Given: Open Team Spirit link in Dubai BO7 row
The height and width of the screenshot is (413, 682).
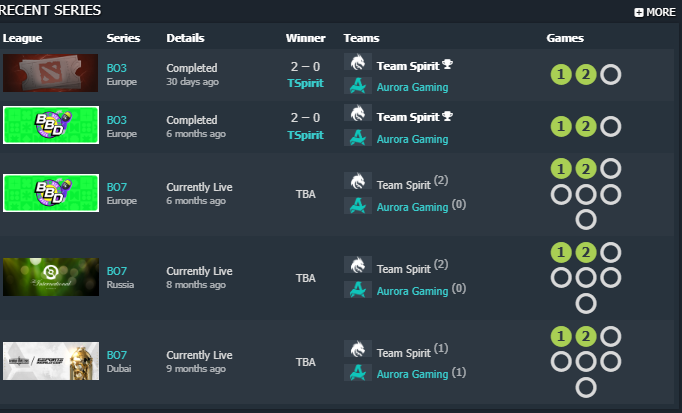Looking at the screenshot, I should [x=403, y=353].
